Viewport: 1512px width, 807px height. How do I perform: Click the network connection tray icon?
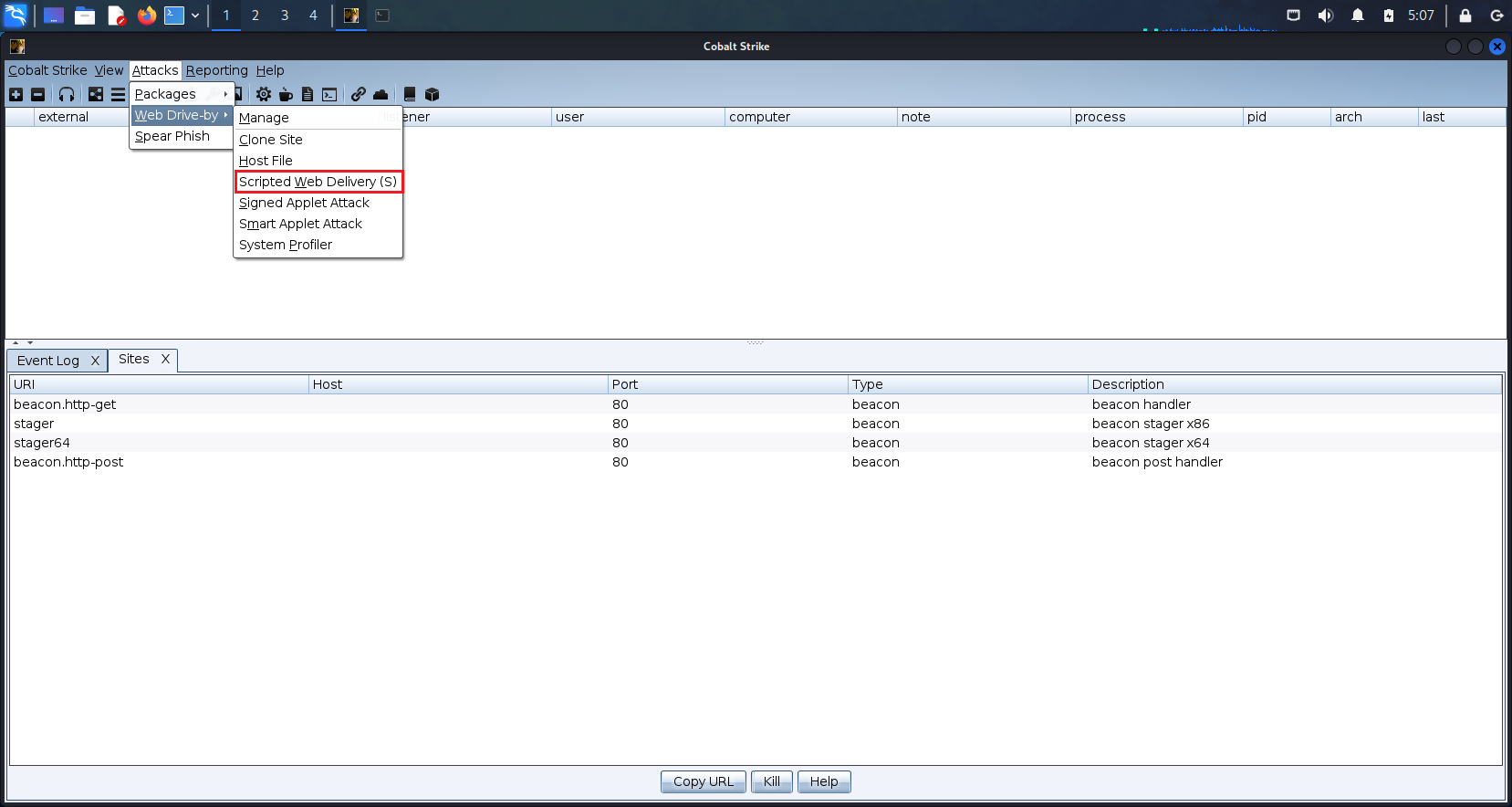pos(1293,16)
